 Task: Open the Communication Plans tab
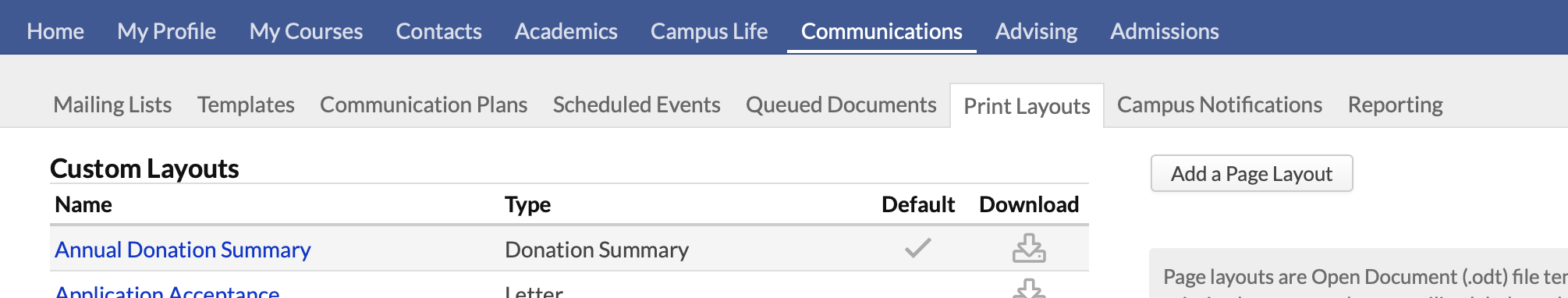pyautogui.click(x=424, y=105)
